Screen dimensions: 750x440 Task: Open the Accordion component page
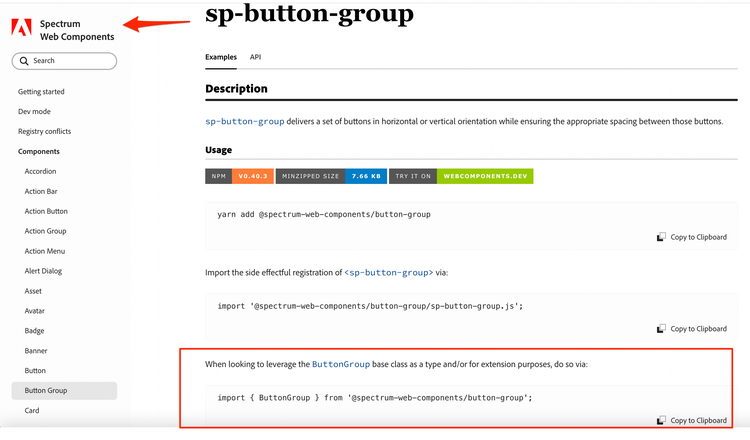[41, 172]
